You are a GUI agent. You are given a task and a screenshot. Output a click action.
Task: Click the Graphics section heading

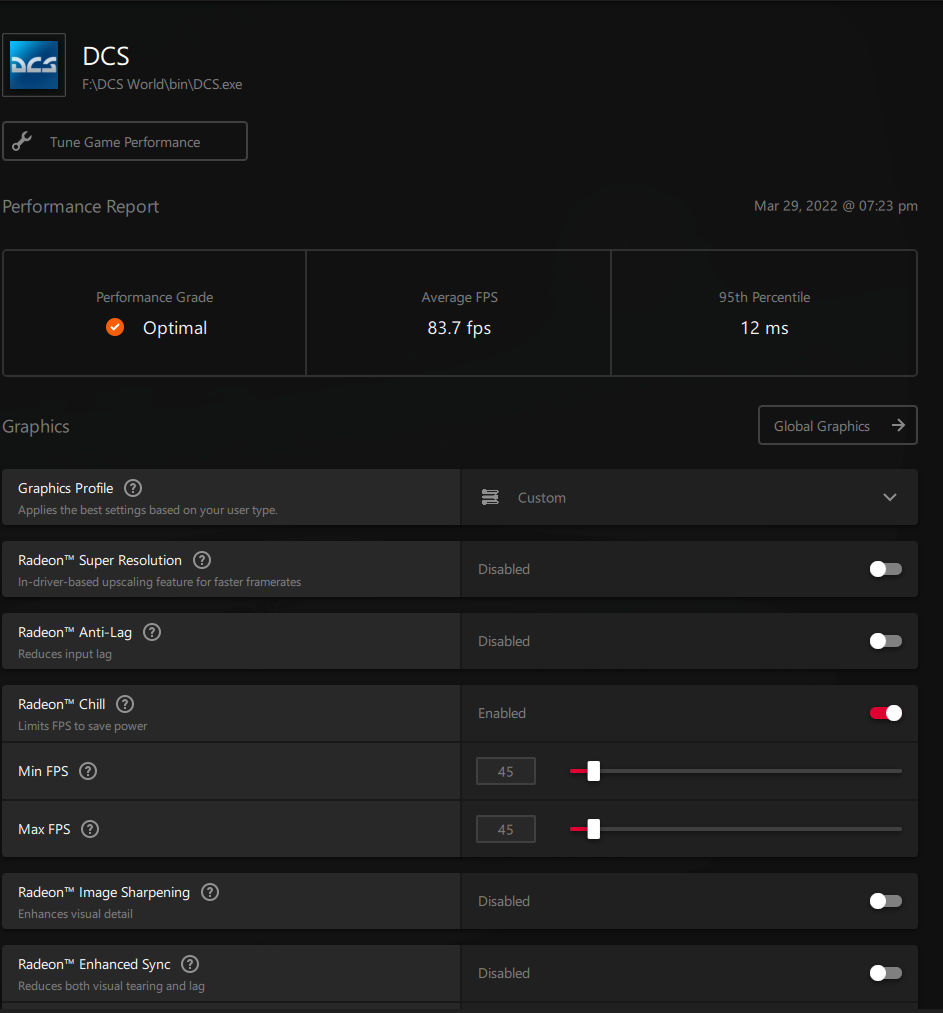(x=36, y=426)
